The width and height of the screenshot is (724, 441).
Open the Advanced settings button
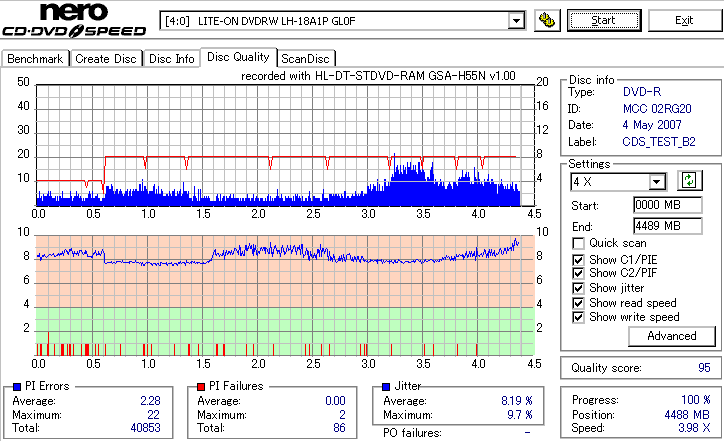(x=671, y=336)
